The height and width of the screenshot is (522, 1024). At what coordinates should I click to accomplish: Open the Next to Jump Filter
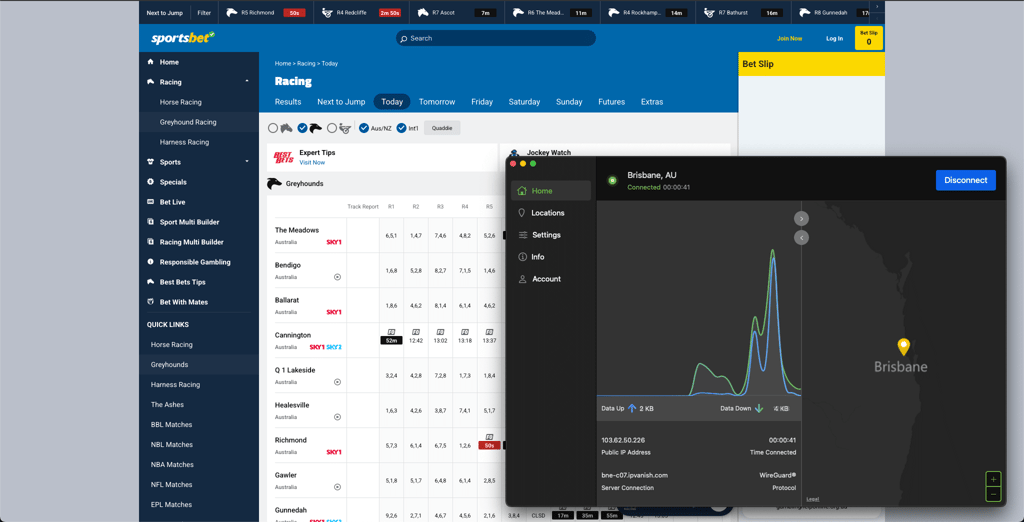pyautogui.click(x=204, y=12)
